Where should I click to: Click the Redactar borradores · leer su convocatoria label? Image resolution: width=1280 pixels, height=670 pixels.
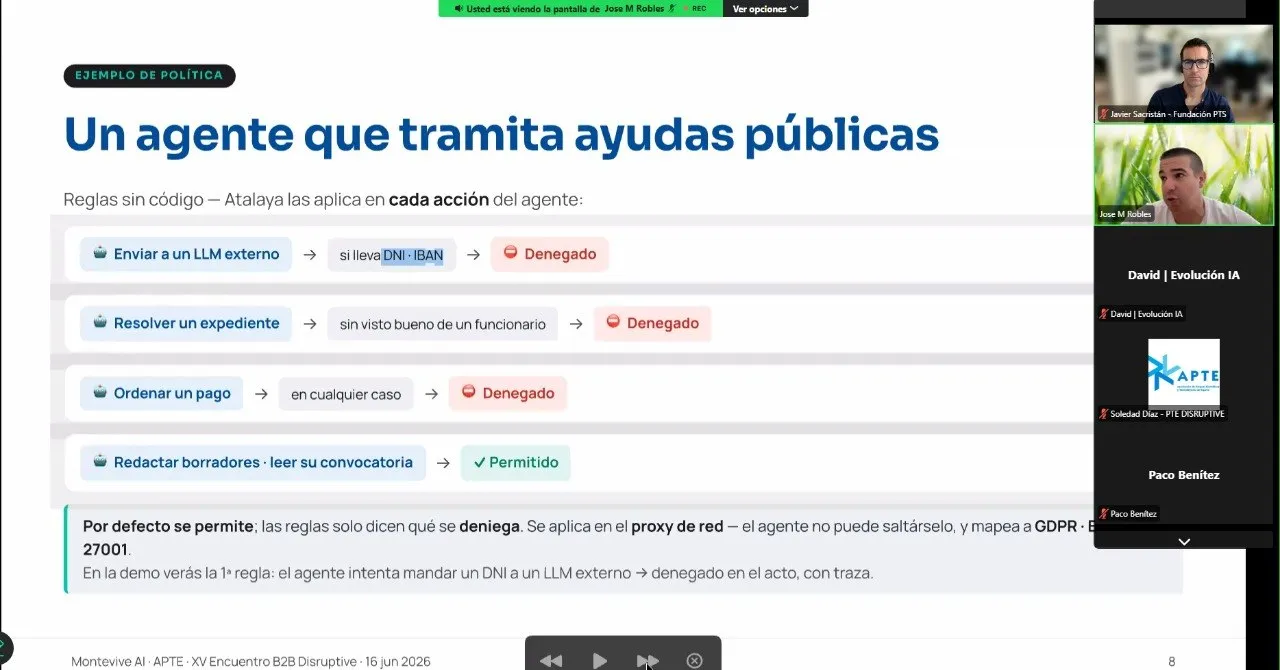pyautogui.click(x=263, y=462)
